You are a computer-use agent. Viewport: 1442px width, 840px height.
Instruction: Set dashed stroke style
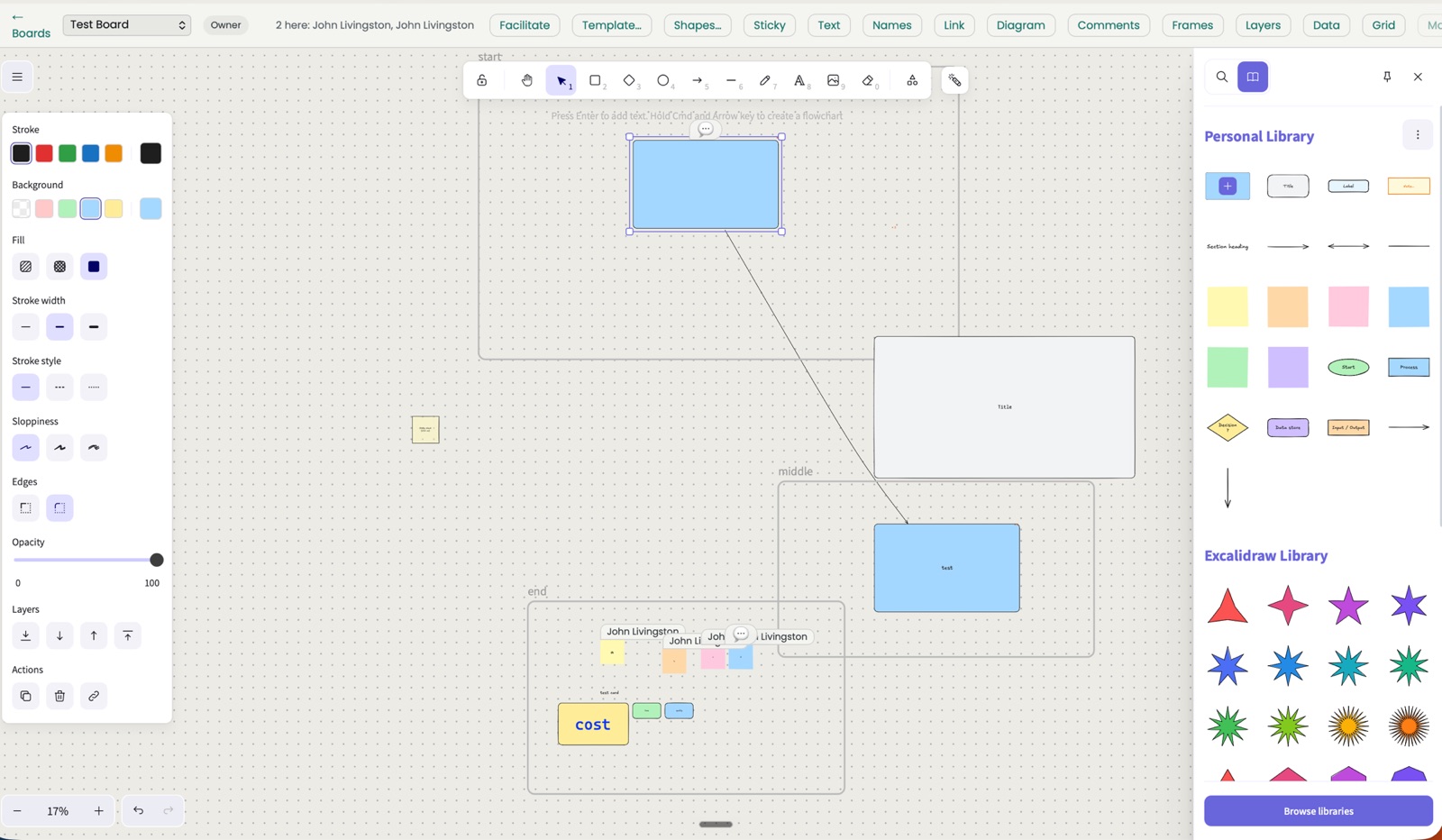(x=59, y=387)
